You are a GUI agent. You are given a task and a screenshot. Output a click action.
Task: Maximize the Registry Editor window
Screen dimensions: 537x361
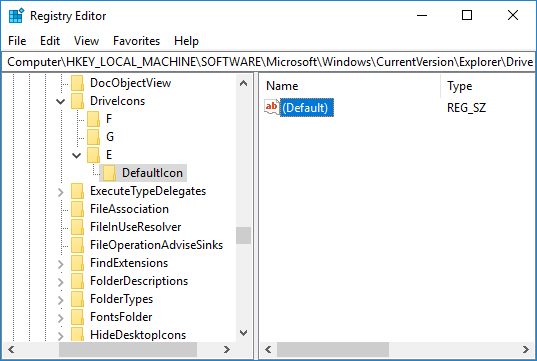point(467,15)
